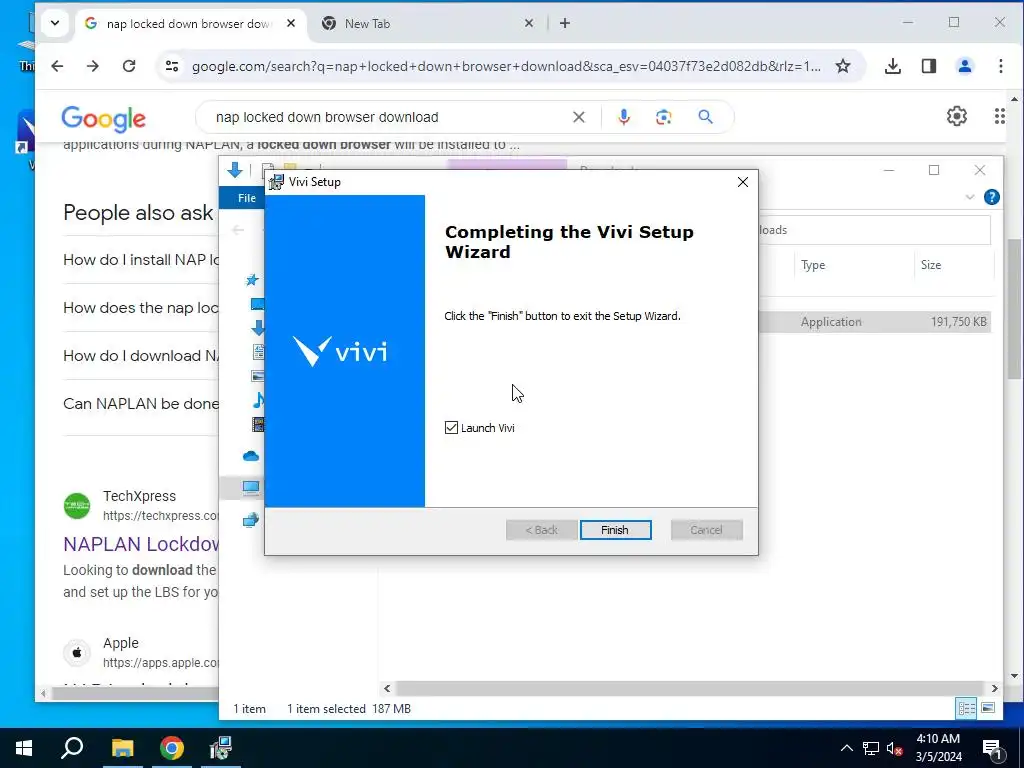Select Quick access star in navigation pane

pos(252,280)
